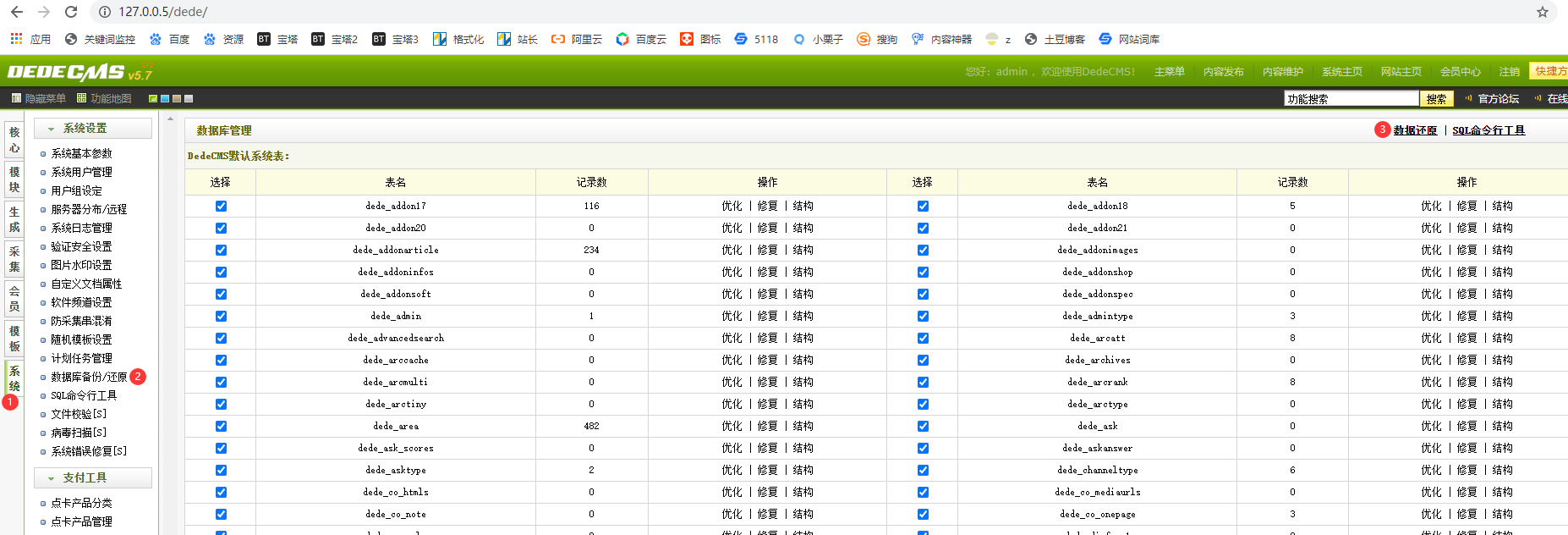Click the 隐藏菜单 hide menu icon
1568x535 pixels.
click(x=16, y=98)
